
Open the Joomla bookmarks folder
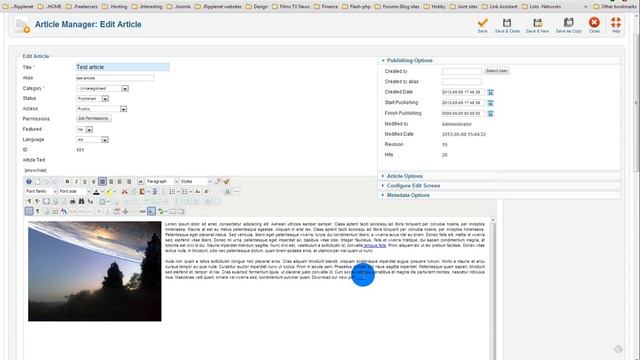tap(178, 7)
